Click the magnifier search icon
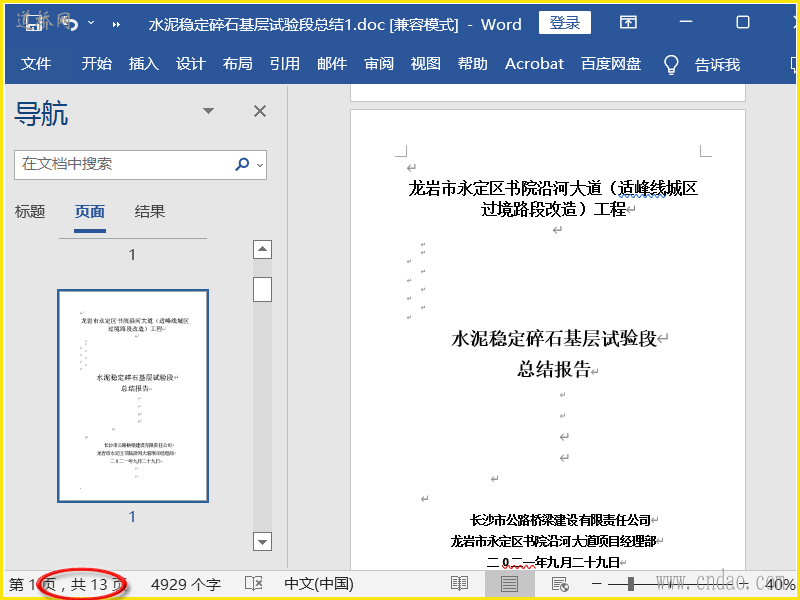This screenshot has height=600, width=800. [242, 164]
